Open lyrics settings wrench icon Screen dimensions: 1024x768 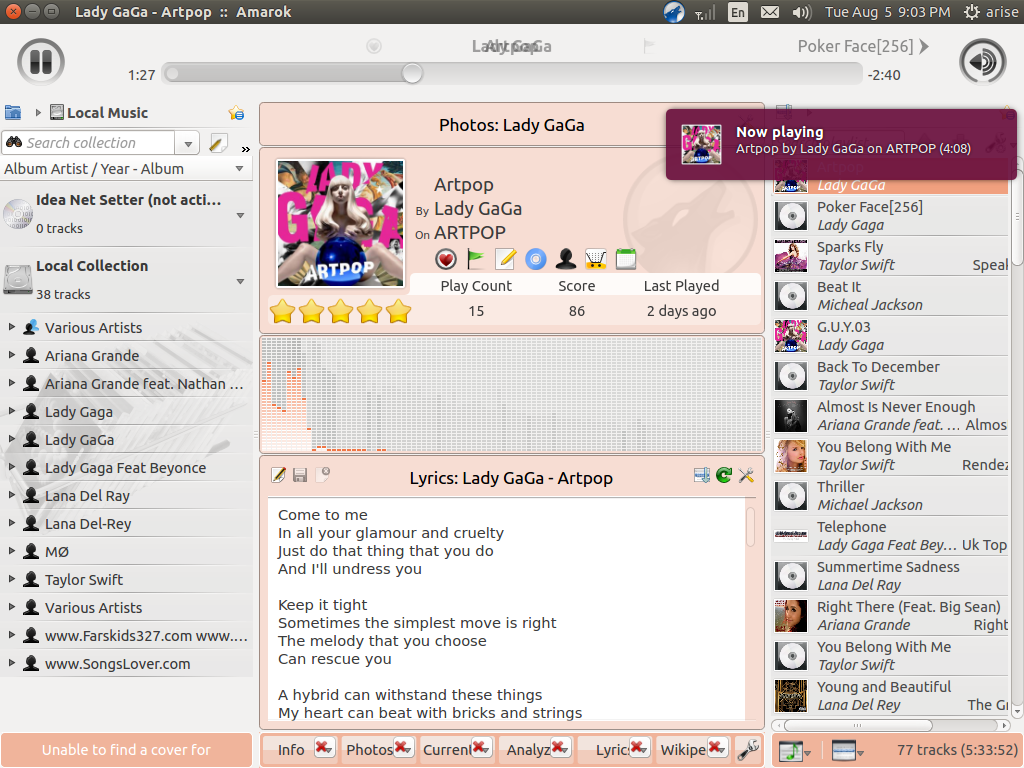click(x=746, y=475)
